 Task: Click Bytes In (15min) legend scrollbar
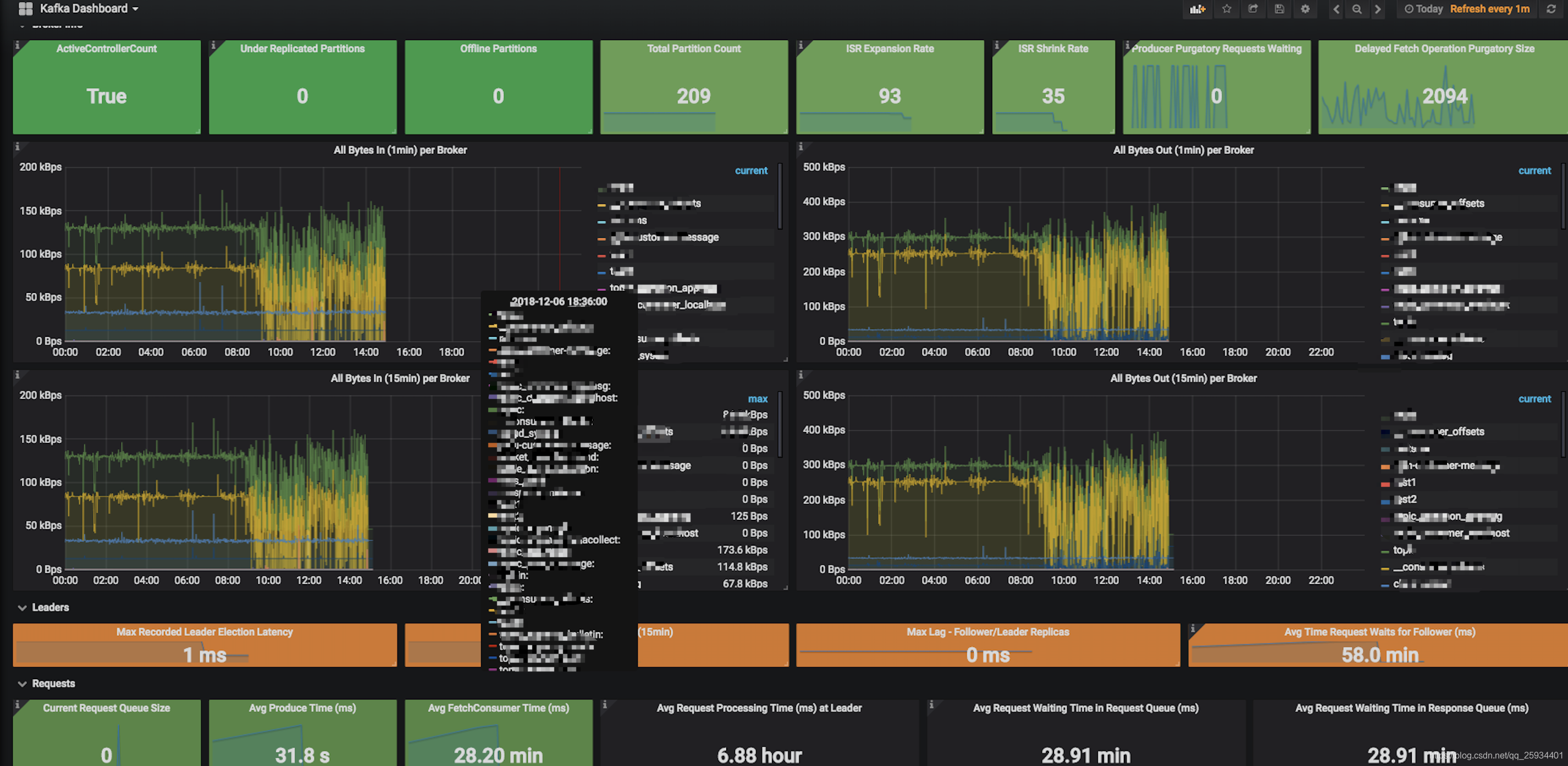tap(780, 424)
